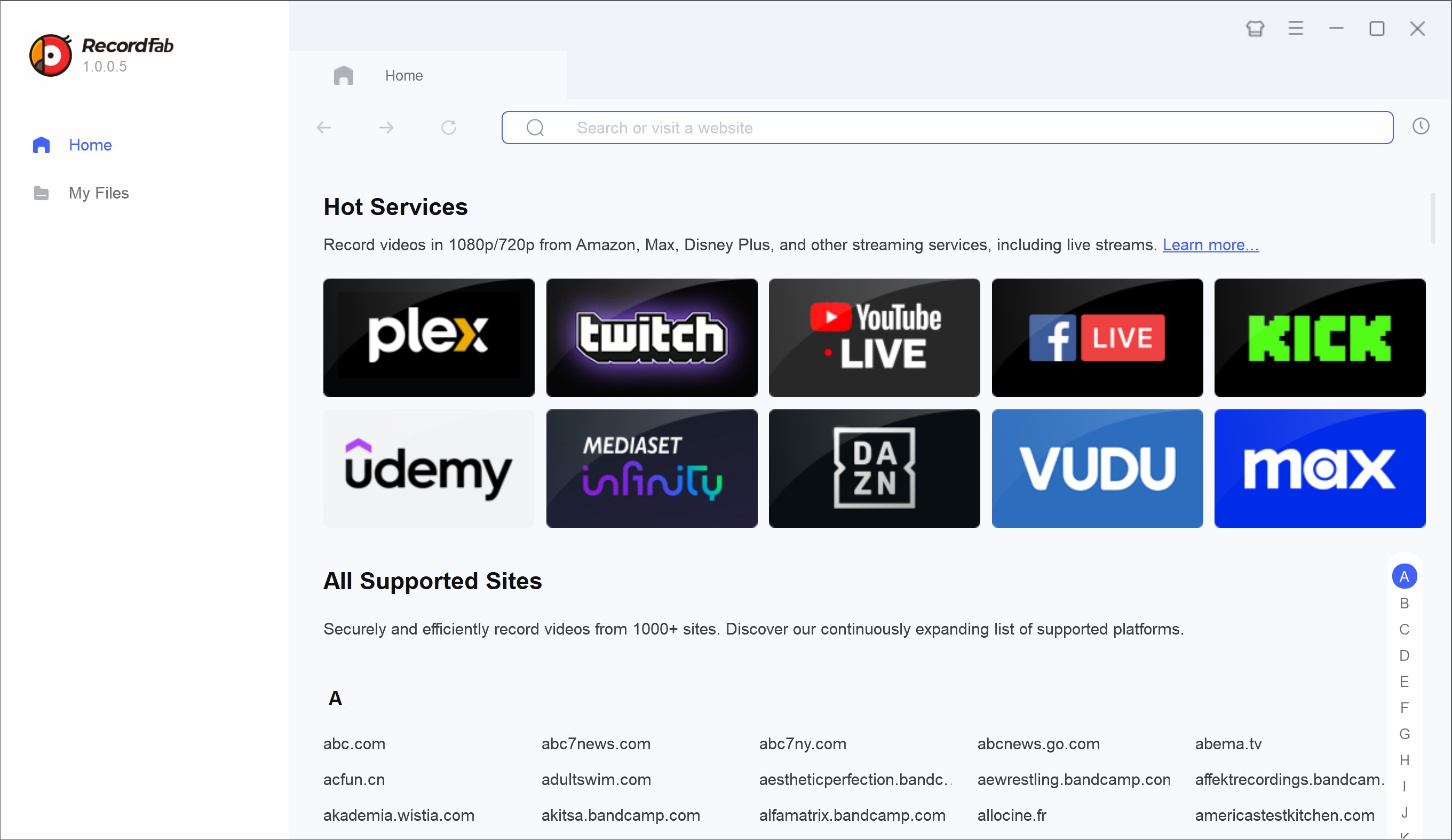Open the skin theme shirt icon
This screenshot has width=1452, height=840.
pos(1255,28)
